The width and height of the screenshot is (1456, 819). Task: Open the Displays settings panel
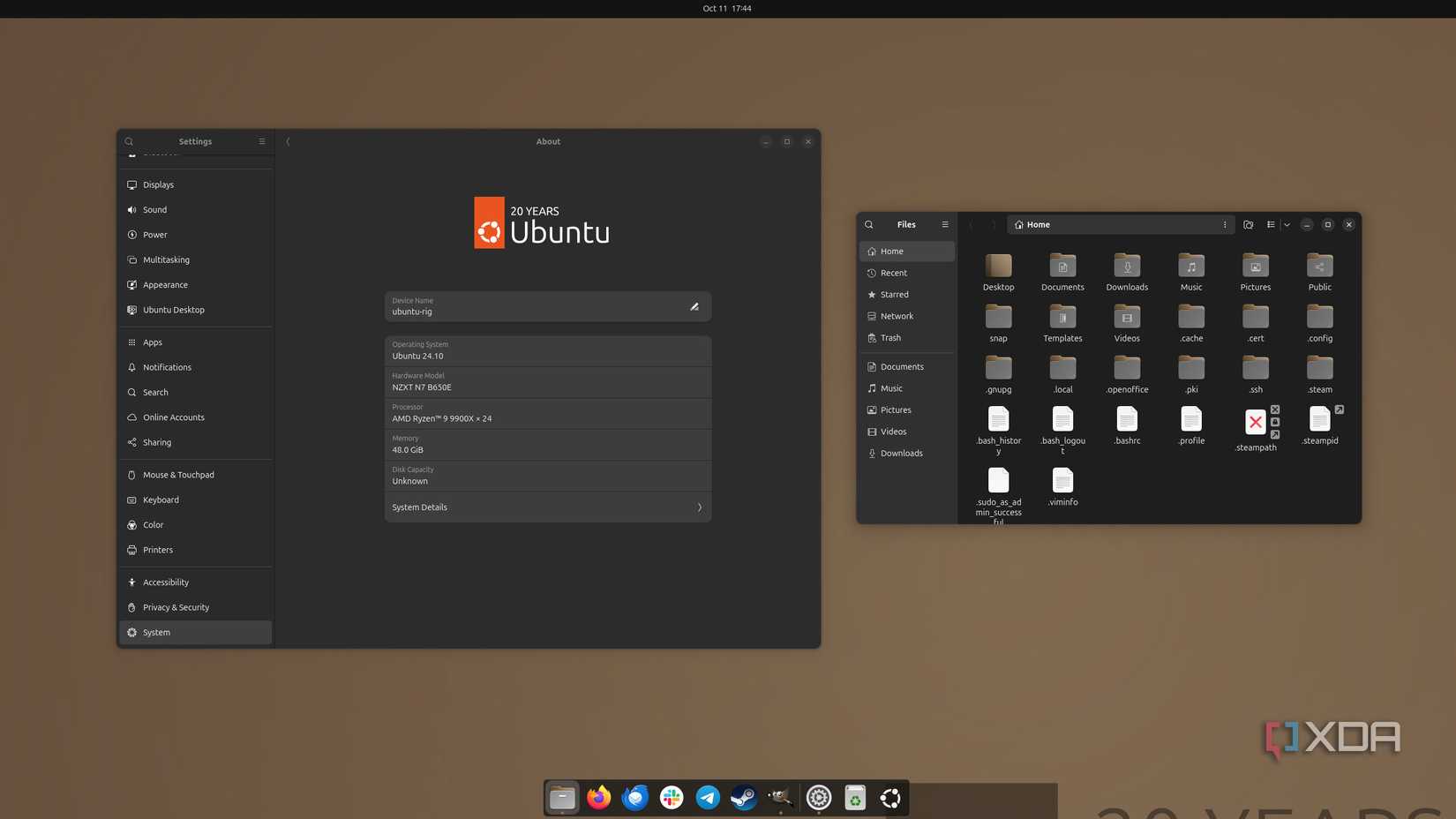158,184
